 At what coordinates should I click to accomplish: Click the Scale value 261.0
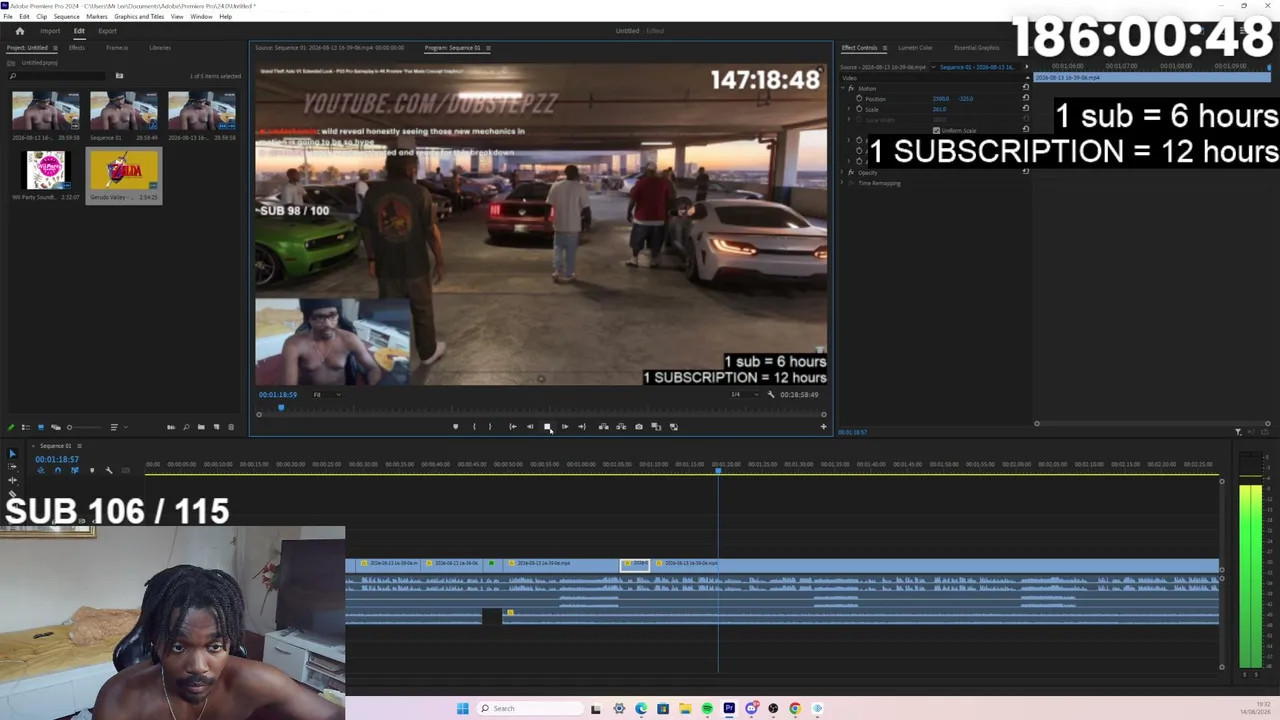click(939, 110)
